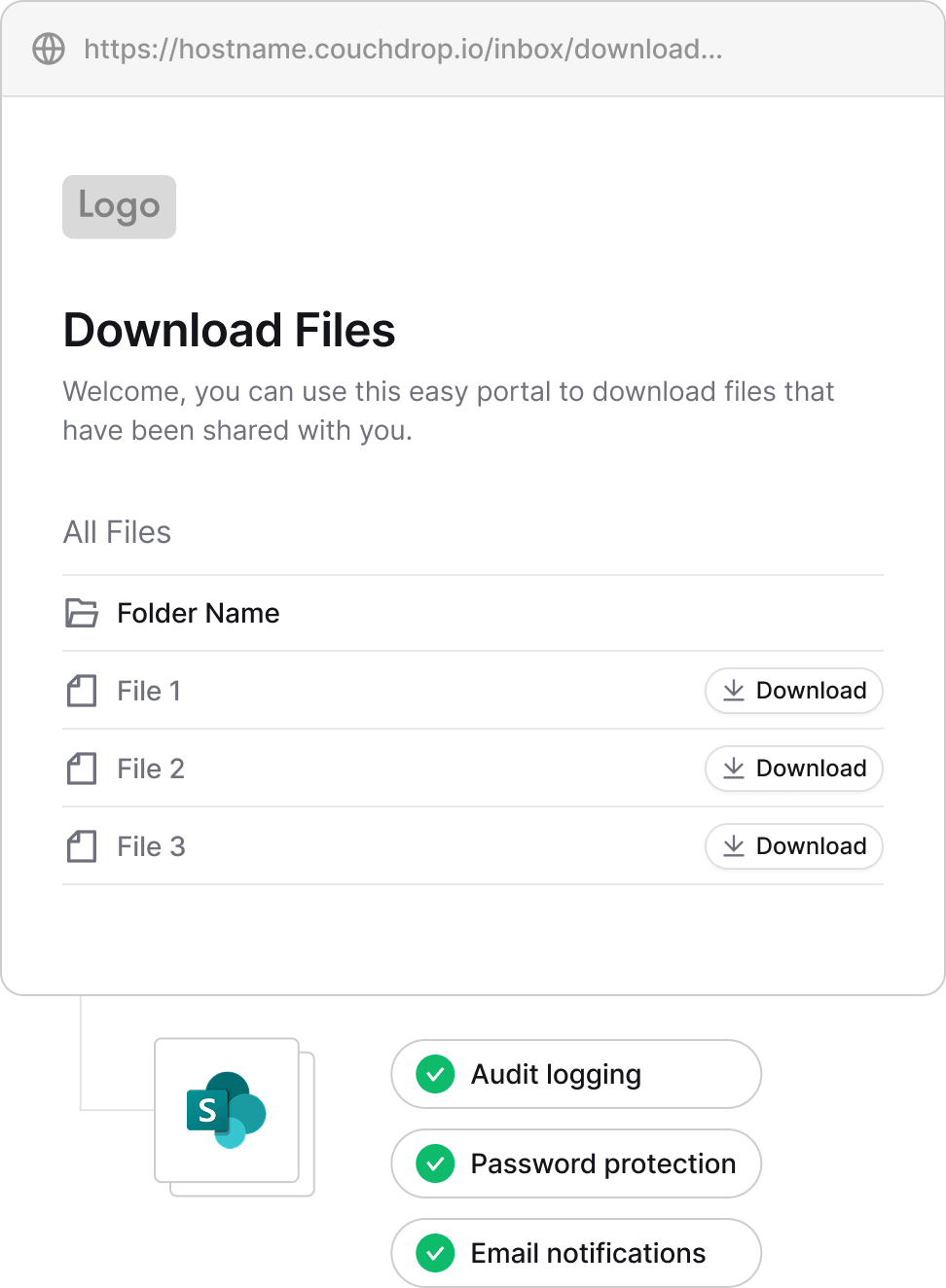The width and height of the screenshot is (946, 1288).
Task: Click the download arrow icon for File 3
Action: (735, 846)
